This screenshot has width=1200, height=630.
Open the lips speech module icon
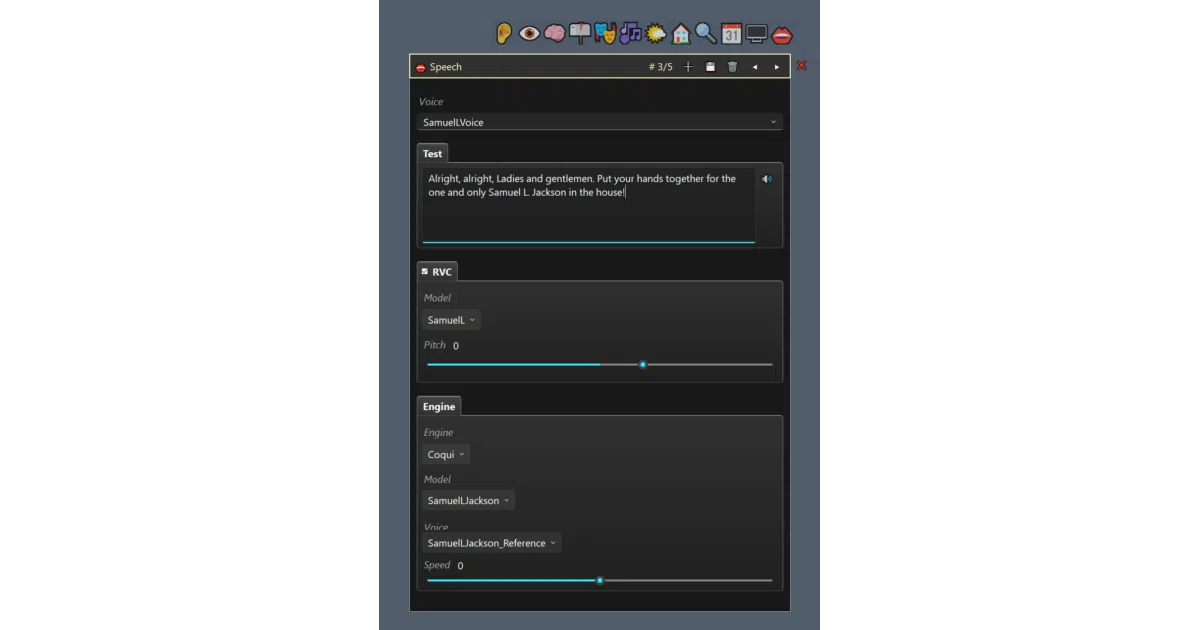(x=782, y=34)
